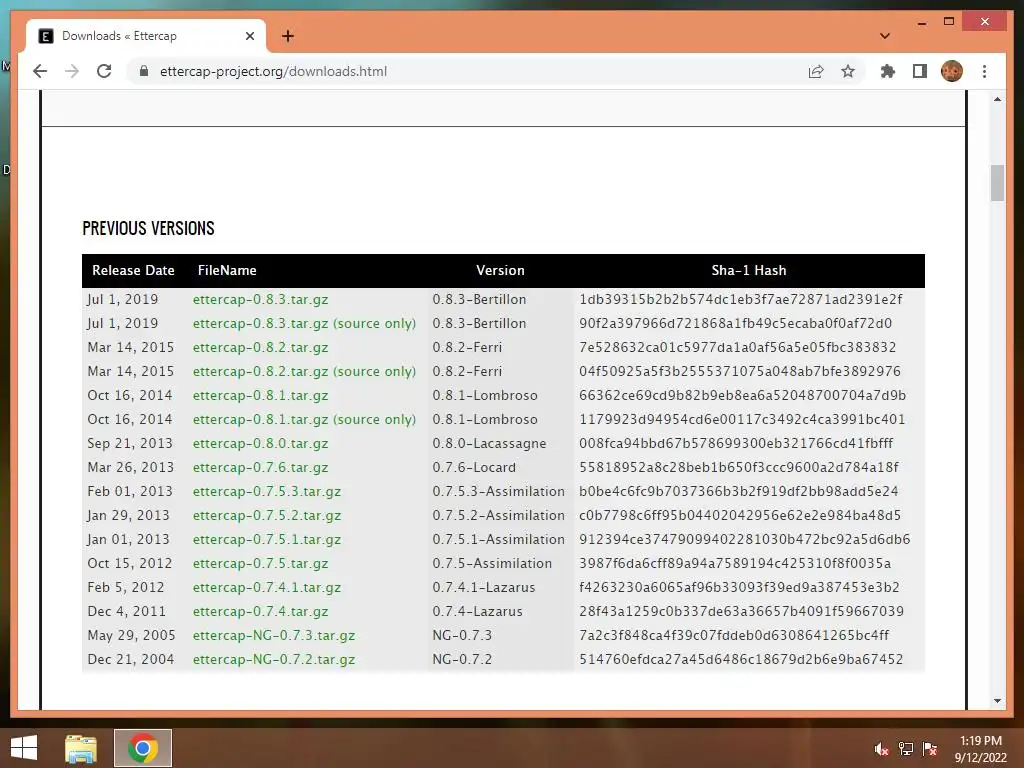Select date May 29, 2005
This screenshot has height=768, width=1024.
pos(131,635)
